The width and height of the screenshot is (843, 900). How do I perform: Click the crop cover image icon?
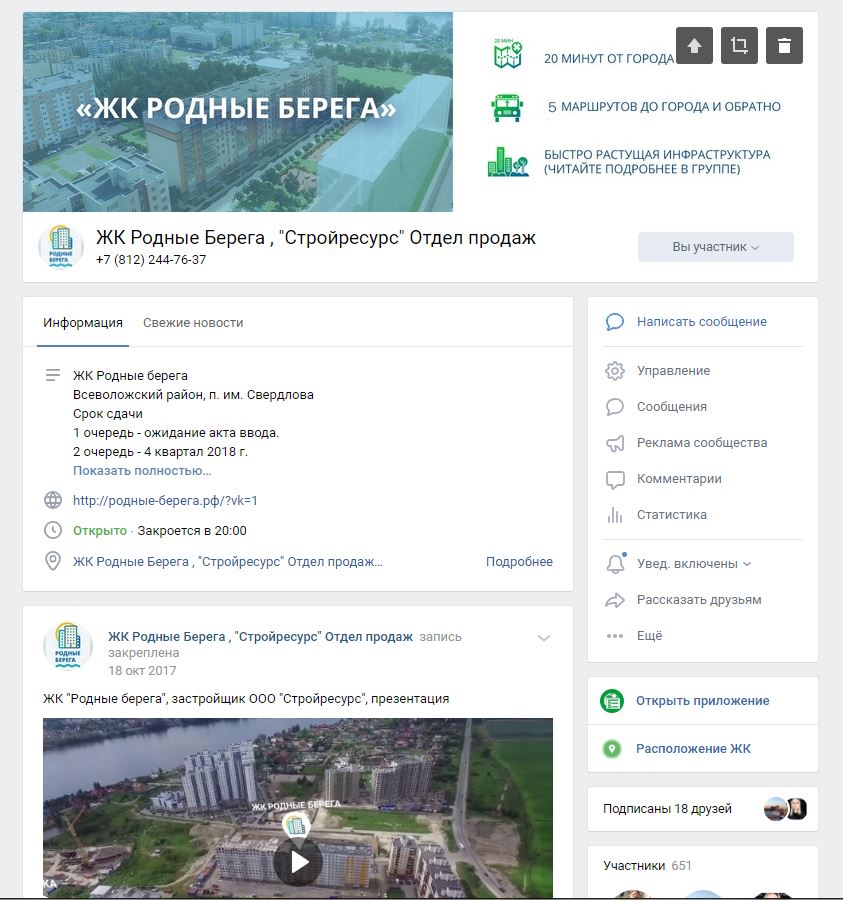pos(739,46)
